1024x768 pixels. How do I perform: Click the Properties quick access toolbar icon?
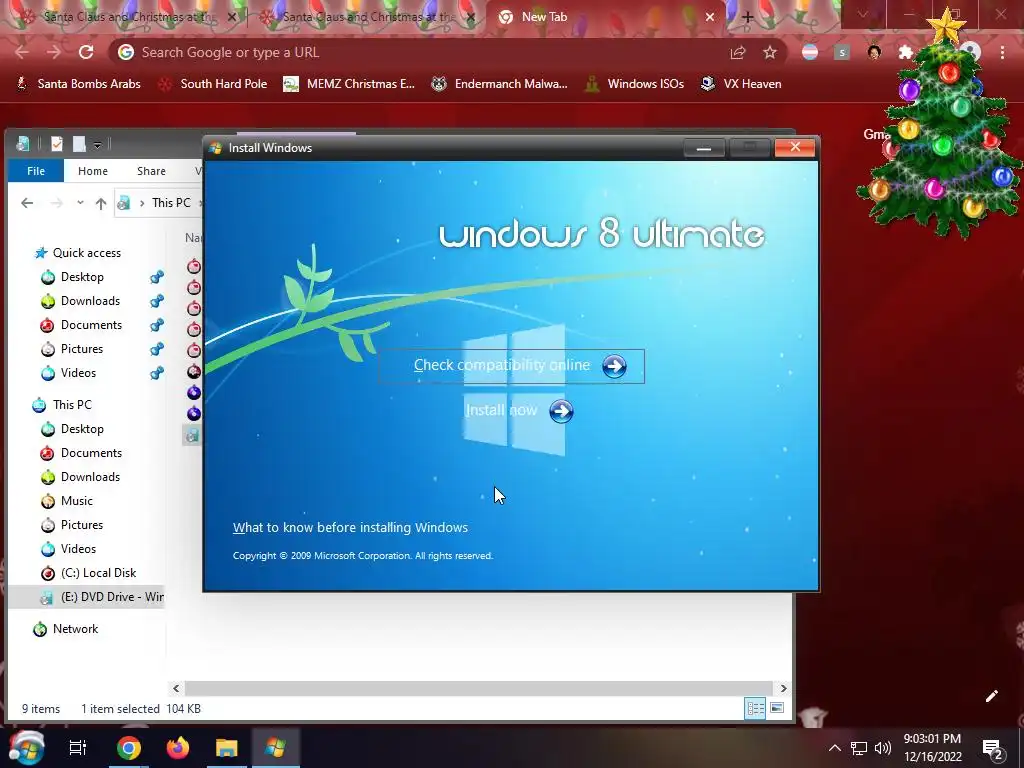57,144
